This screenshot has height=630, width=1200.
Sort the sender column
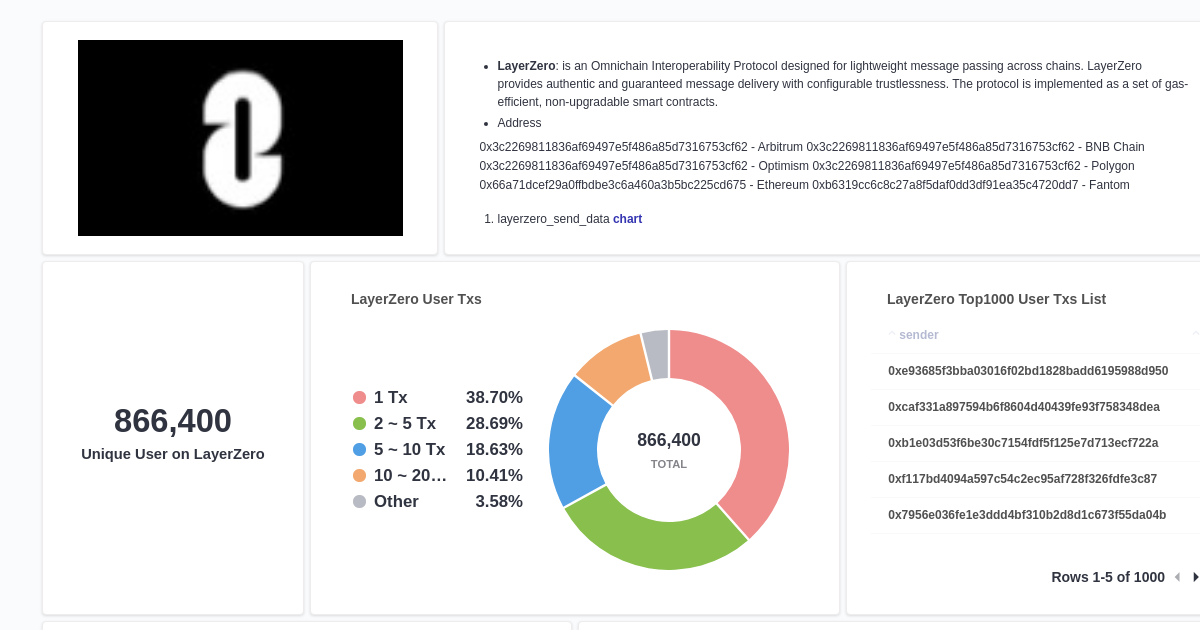(919, 334)
